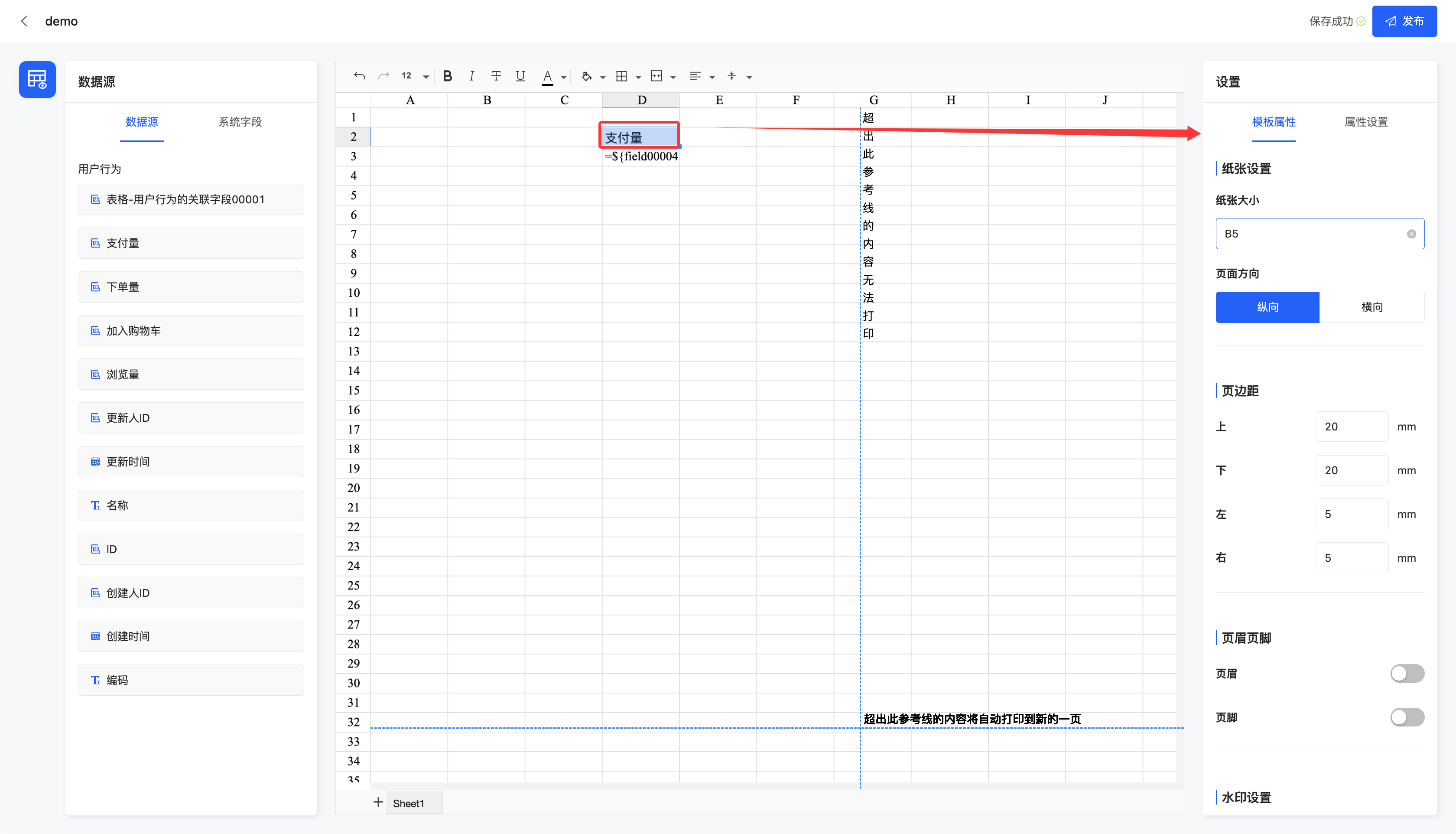Enable the 页眉 header switch
The height and width of the screenshot is (834, 1456).
[1407, 674]
